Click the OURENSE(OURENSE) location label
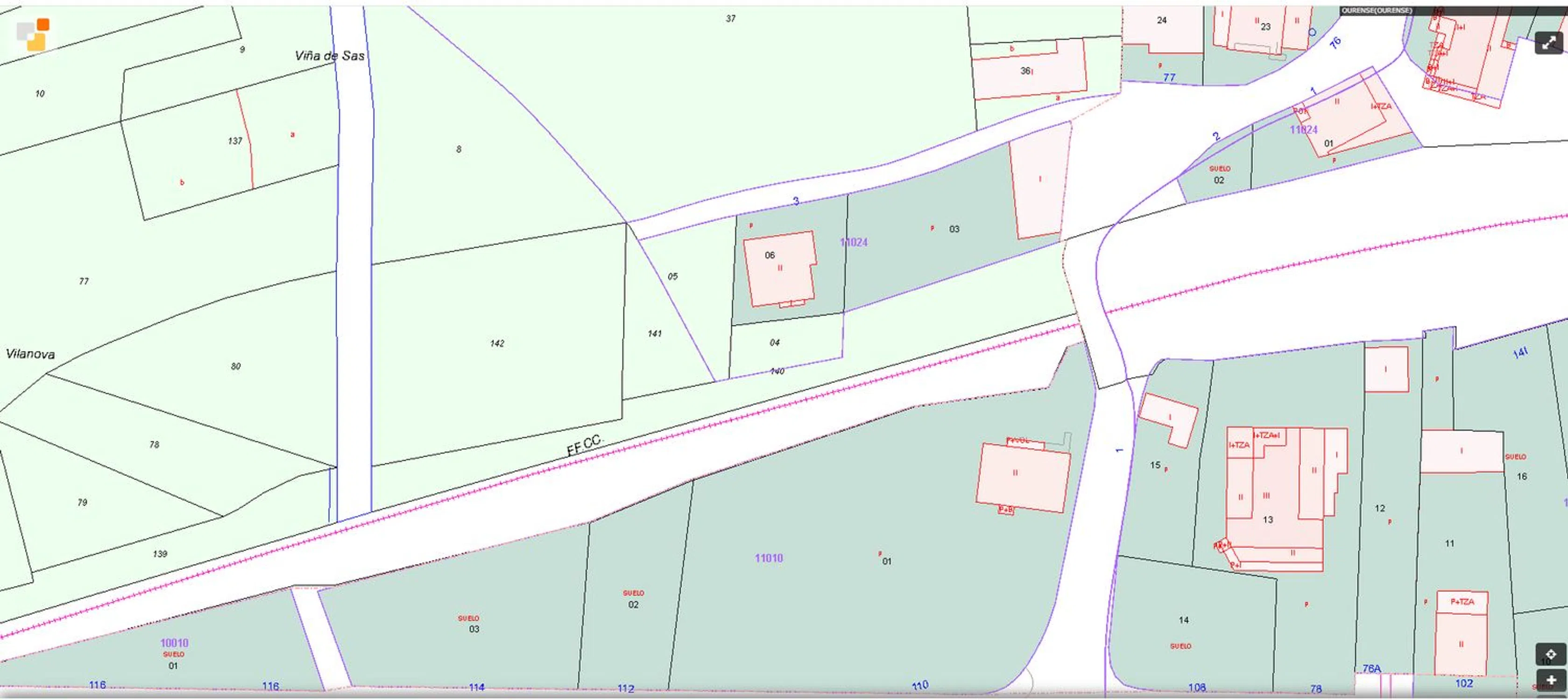The height and width of the screenshot is (700, 1568). 1376,10
